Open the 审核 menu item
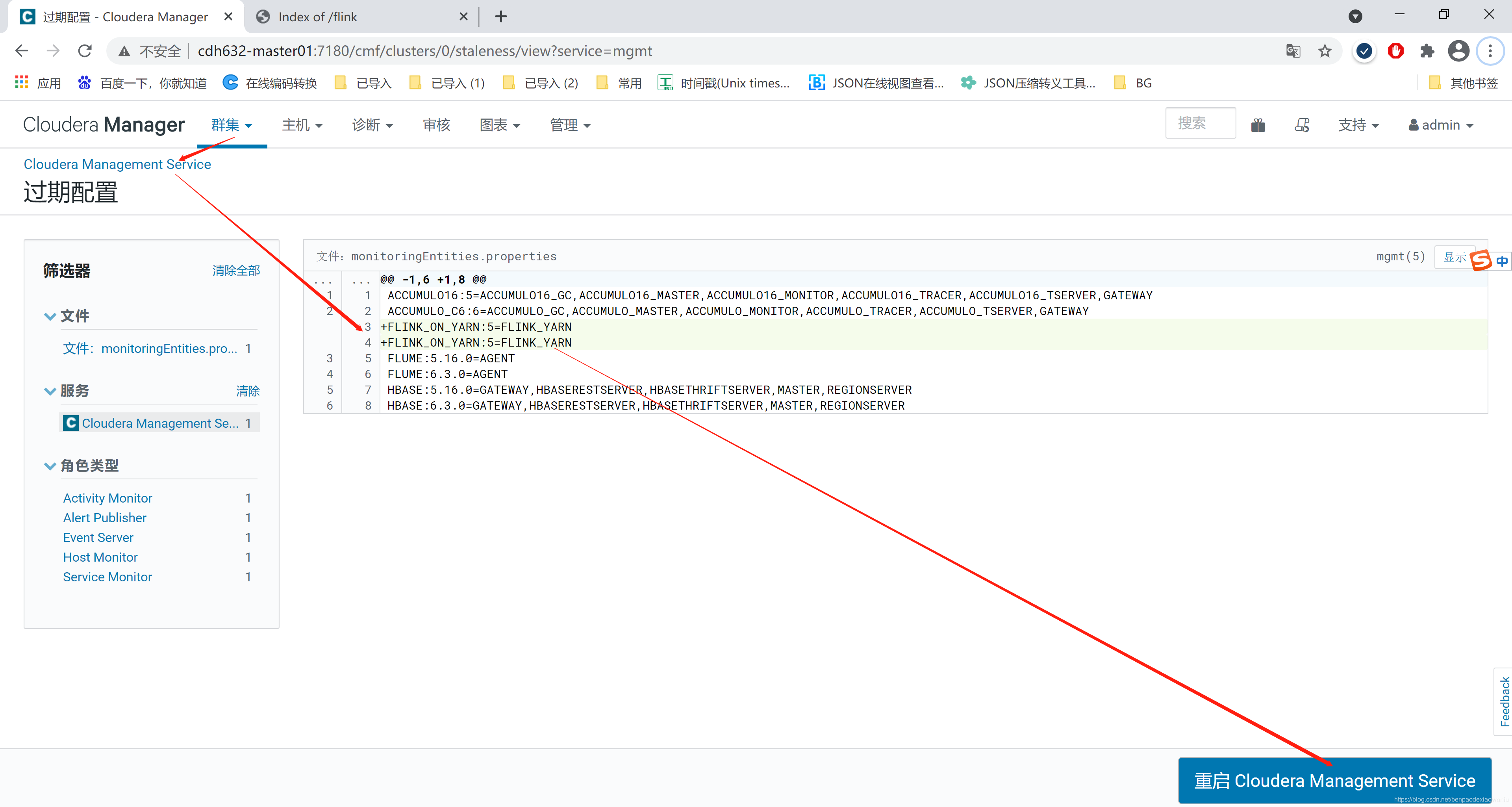This screenshot has height=807, width=1512. [436, 125]
